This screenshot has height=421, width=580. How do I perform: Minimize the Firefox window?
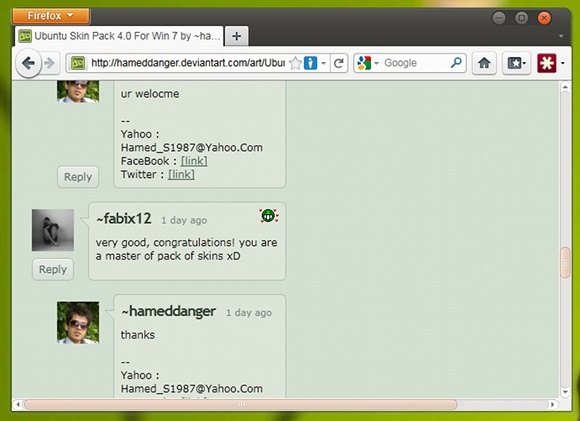pos(499,18)
